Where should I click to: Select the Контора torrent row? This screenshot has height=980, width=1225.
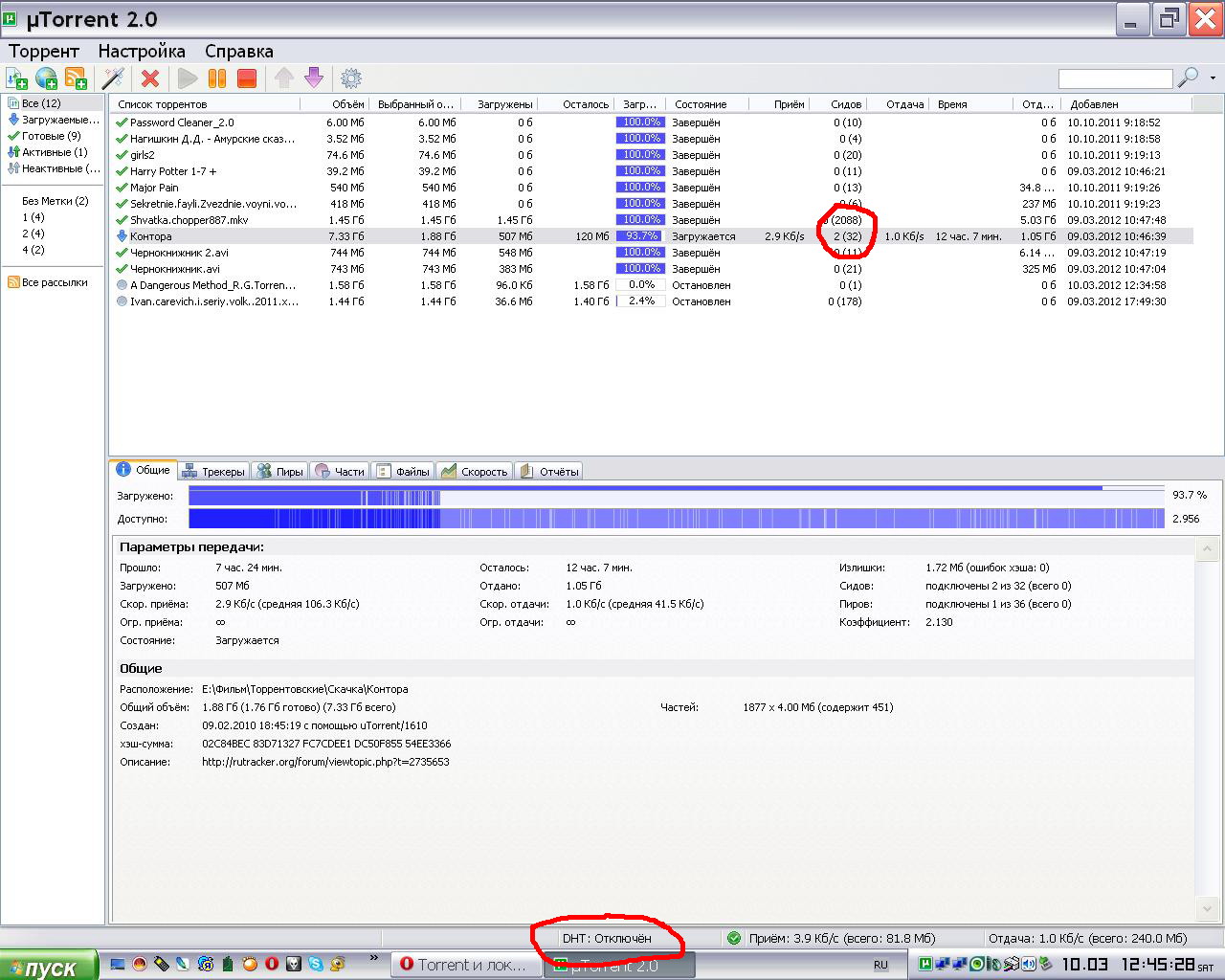[x=653, y=236]
